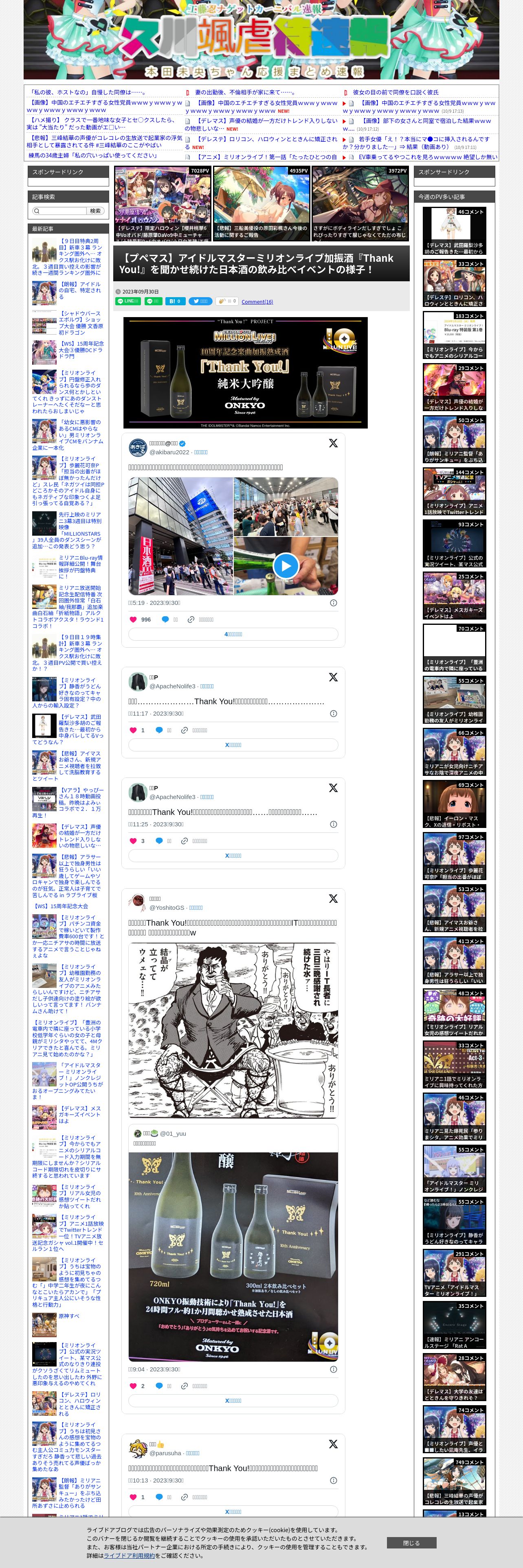Close the cookie notice with 閉じる
Viewport: 523px width, 1568px height.
click(x=411, y=1542)
